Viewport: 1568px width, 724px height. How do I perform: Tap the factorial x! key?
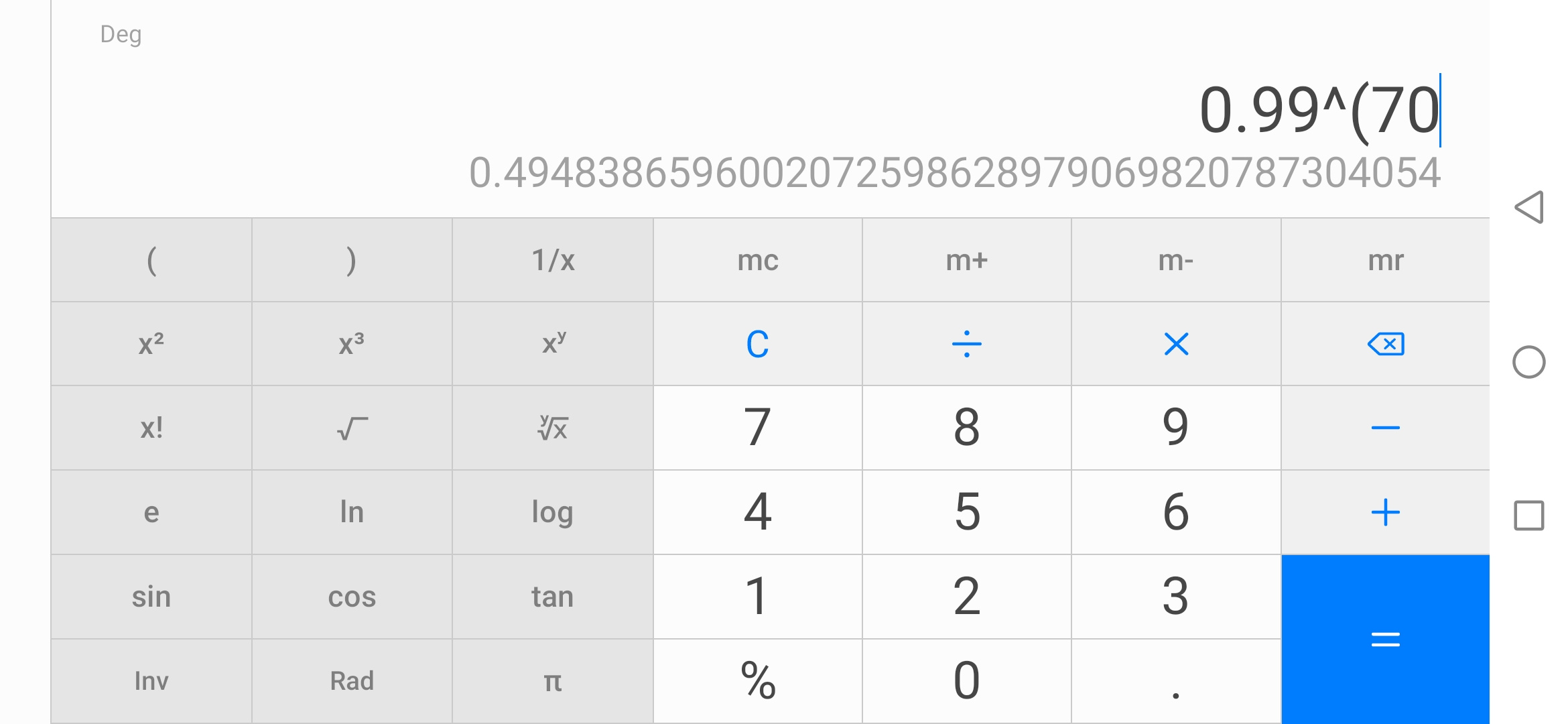151,428
